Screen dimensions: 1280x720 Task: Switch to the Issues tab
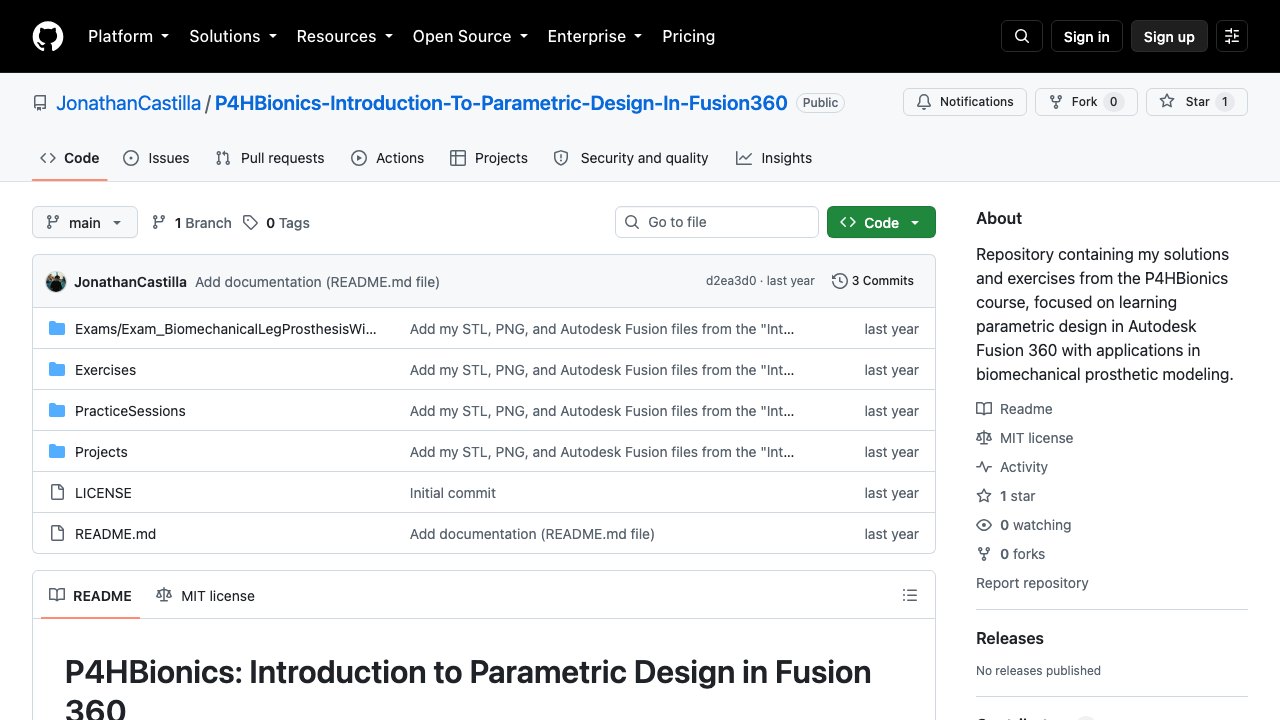click(x=156, y=158)
